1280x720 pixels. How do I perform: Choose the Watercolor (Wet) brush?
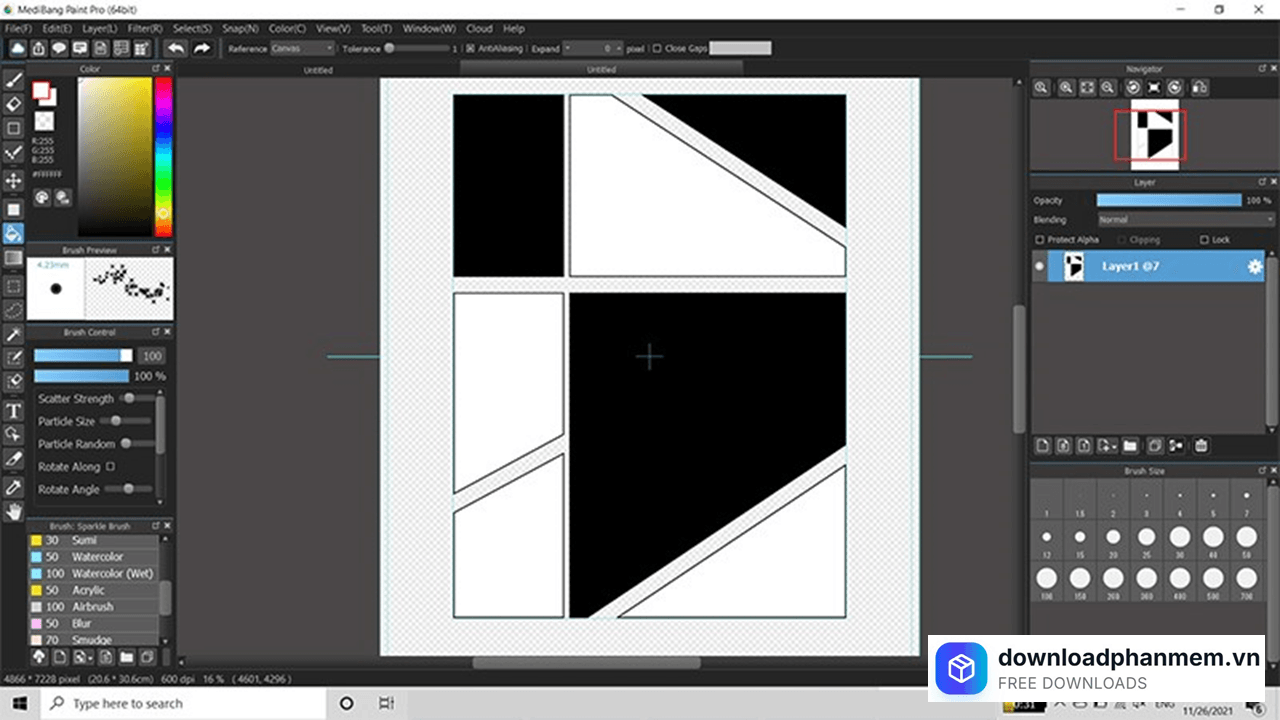[x=112, y=573]
